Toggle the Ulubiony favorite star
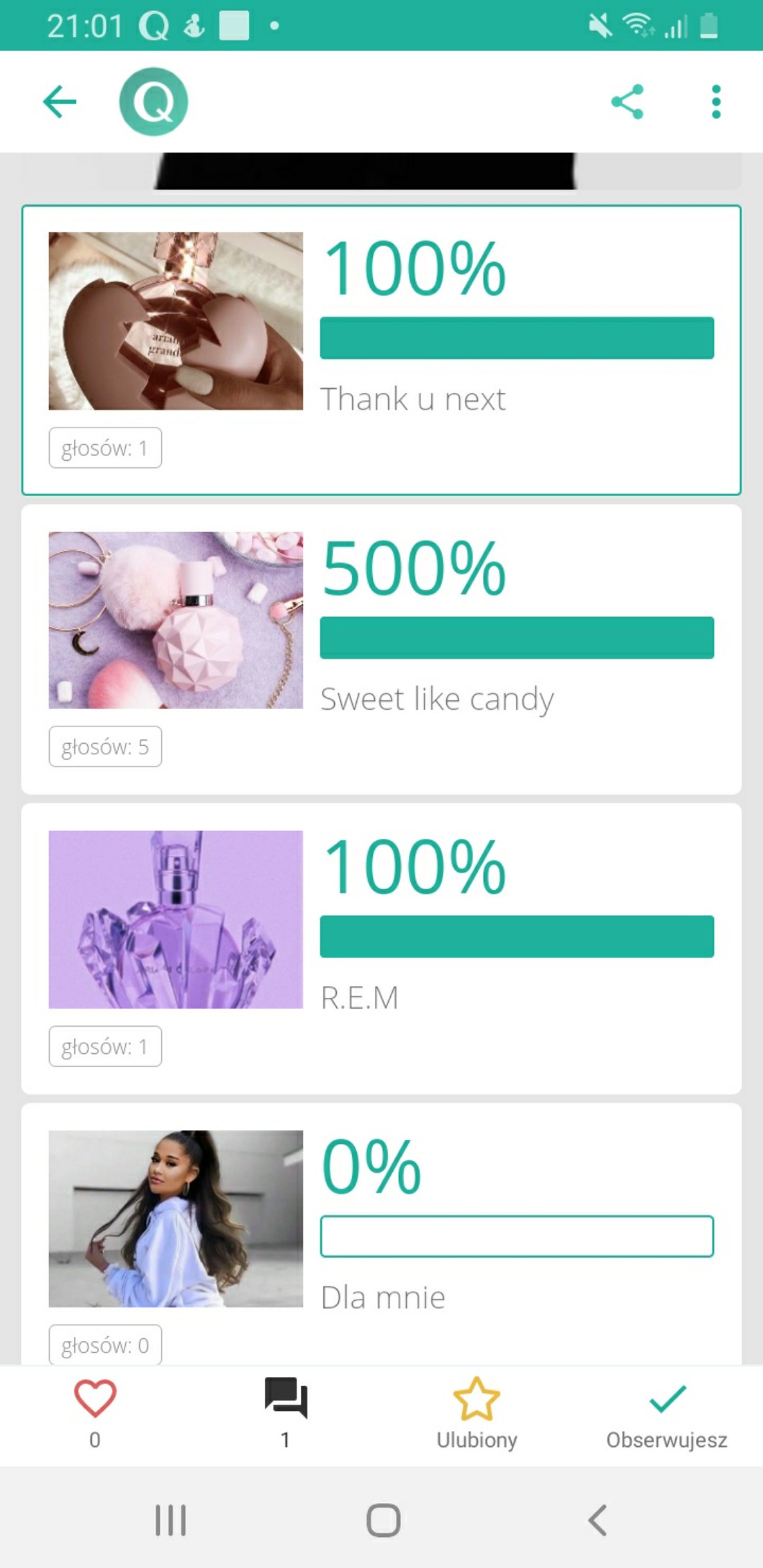 (477, 1399)
